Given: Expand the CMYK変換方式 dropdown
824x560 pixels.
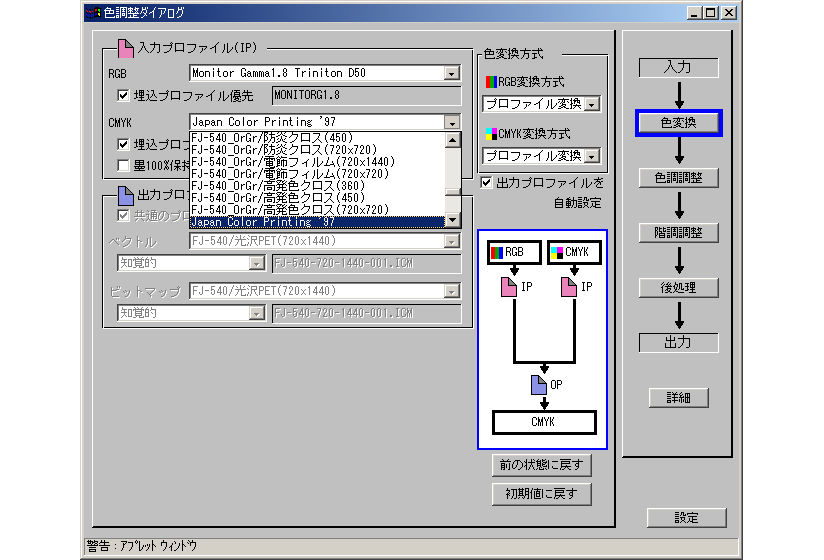Looking at the screenshot, I should pos(592,156).
